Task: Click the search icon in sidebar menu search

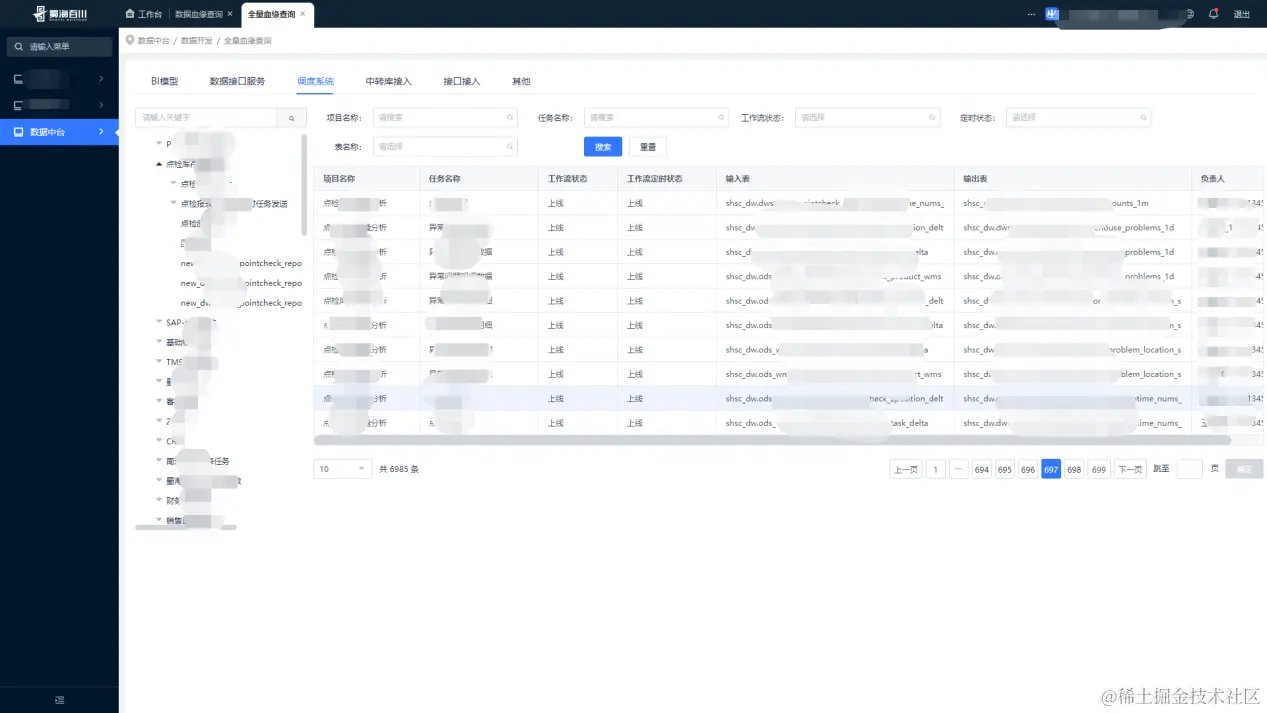Action: tap(19, 47)
